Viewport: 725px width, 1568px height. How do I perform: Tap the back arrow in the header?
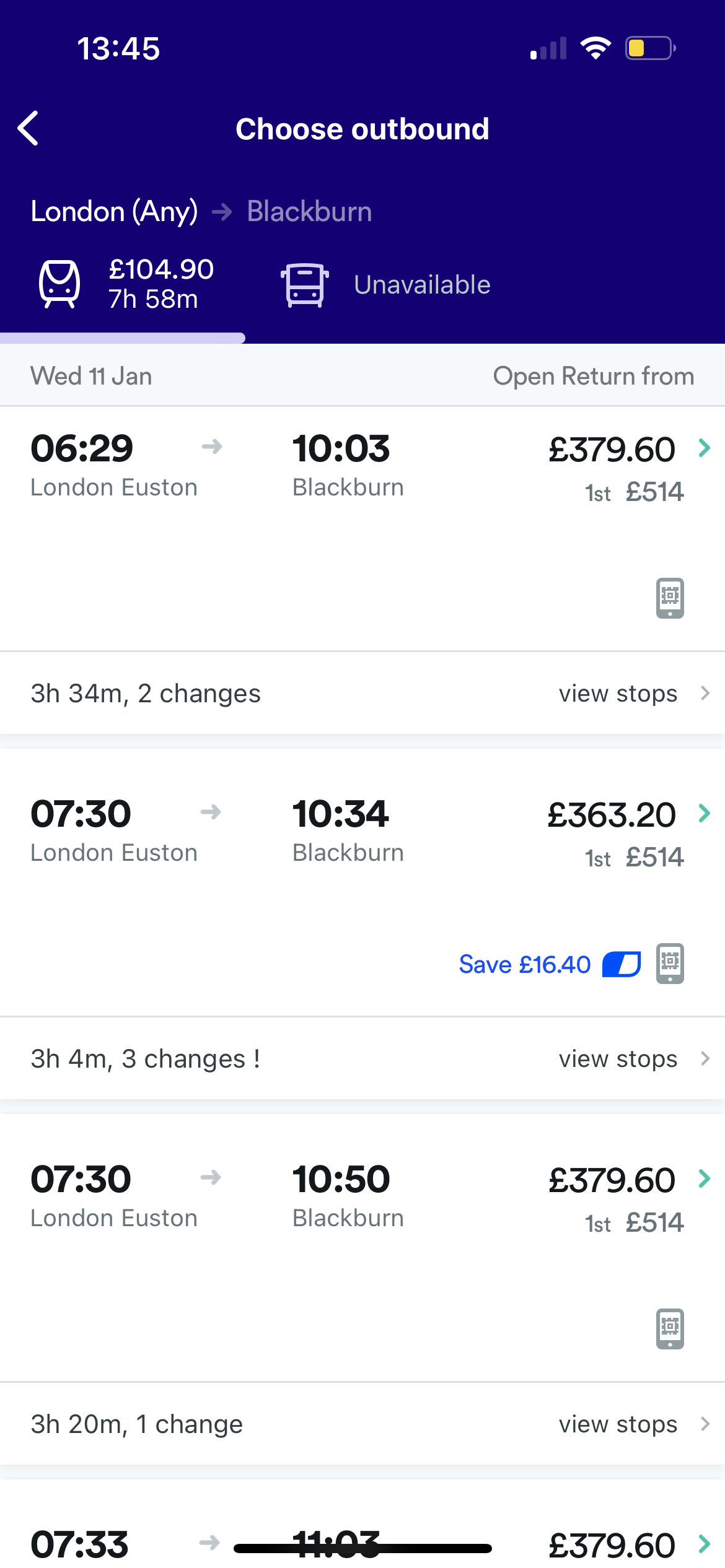click(x=29, y=129)
